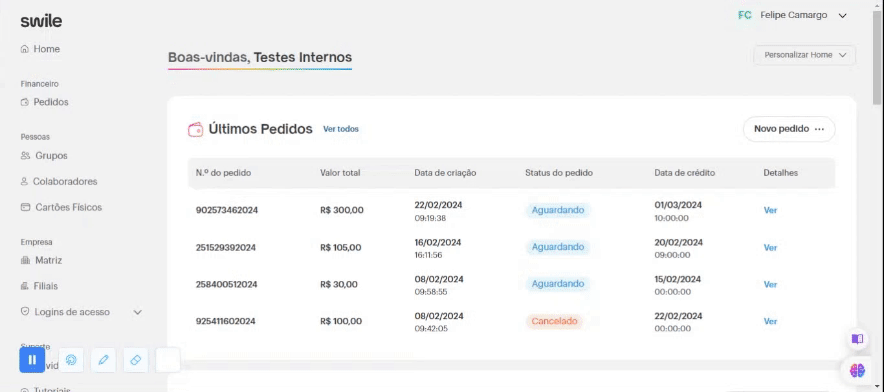884x392 pixels.
Task: Expand the Felipe Camargo account menu
Action: click(x=842, y=16)
